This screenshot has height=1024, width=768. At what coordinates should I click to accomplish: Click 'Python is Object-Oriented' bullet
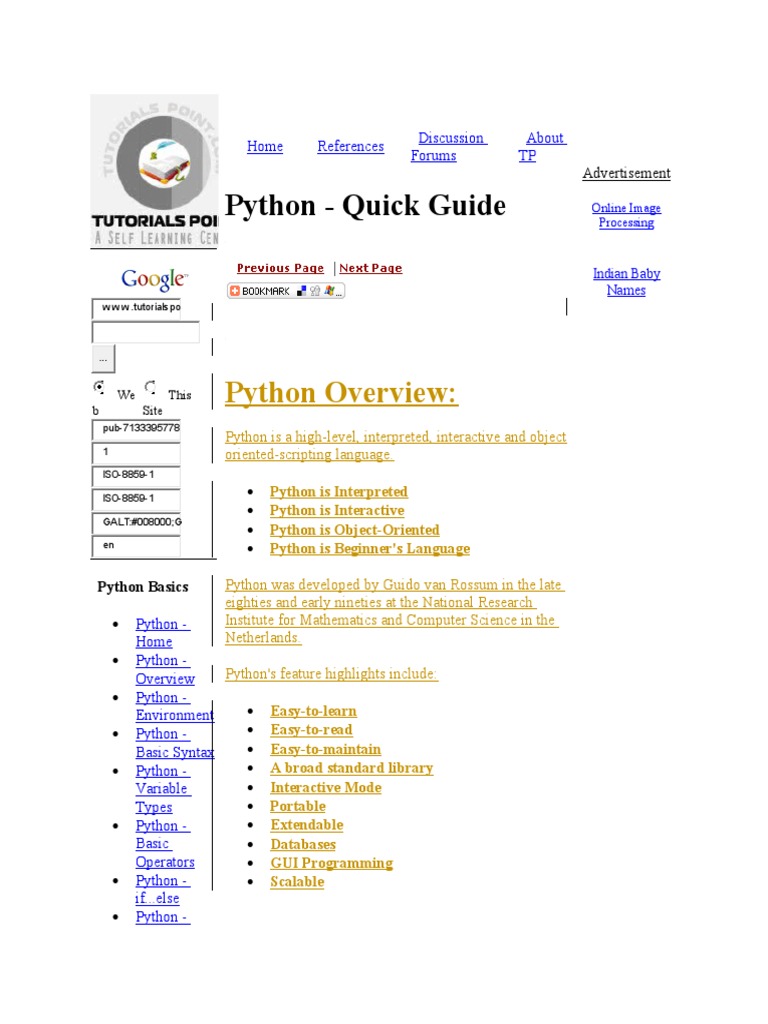(355, 530)
